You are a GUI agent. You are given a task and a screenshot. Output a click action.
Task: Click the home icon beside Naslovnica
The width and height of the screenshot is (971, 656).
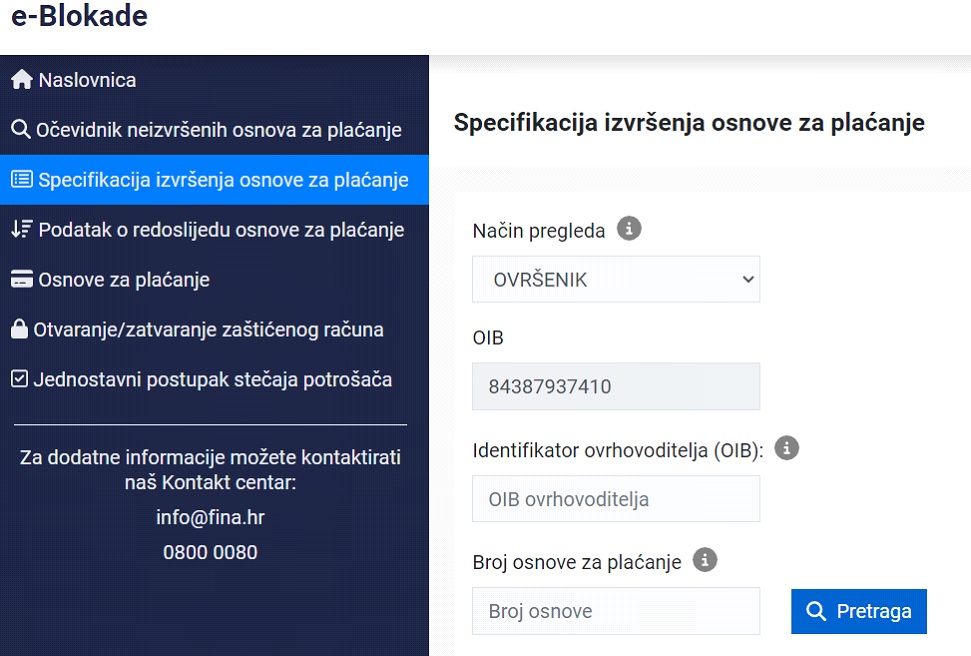point(21,80)
